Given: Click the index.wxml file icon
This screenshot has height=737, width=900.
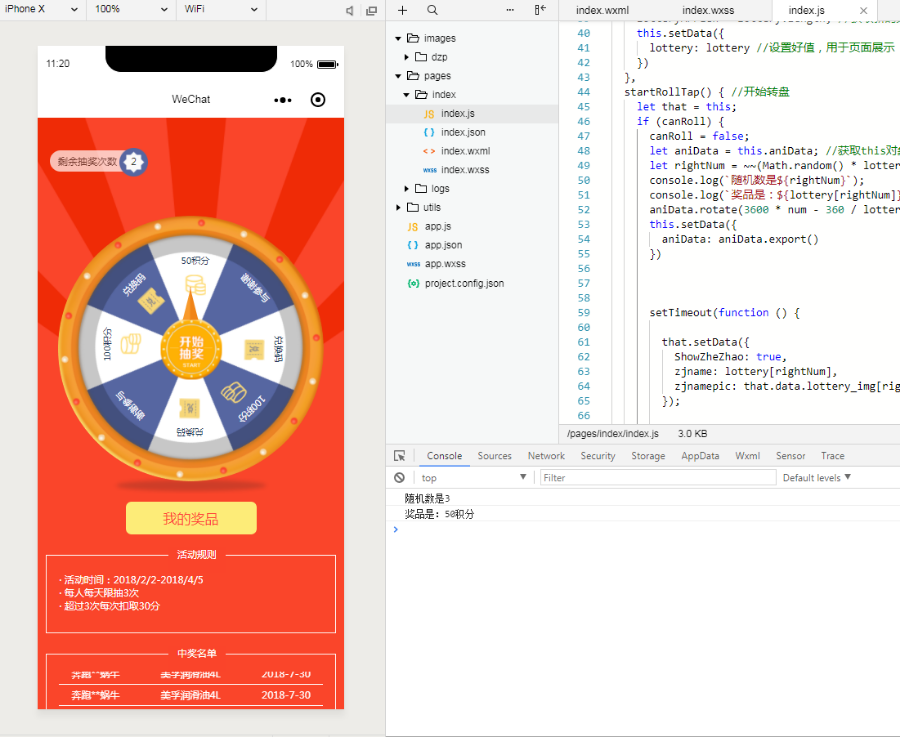Looking at the screenshot, I should click(429, 151).
